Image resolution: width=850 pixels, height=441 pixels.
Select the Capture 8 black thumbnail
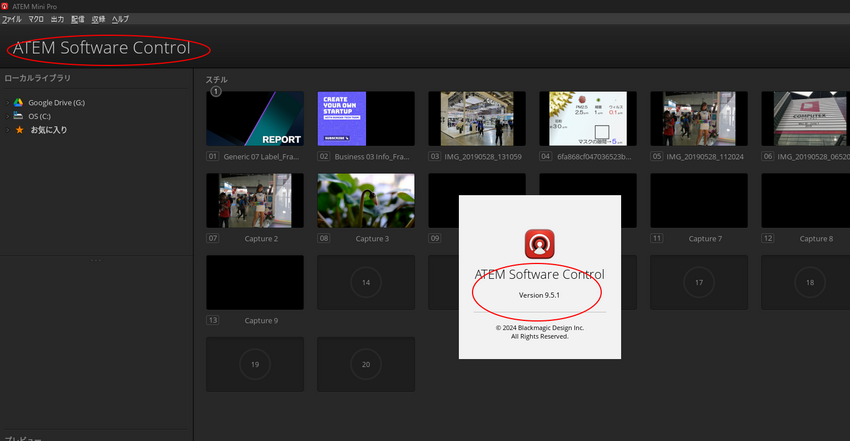click(806, 200)
